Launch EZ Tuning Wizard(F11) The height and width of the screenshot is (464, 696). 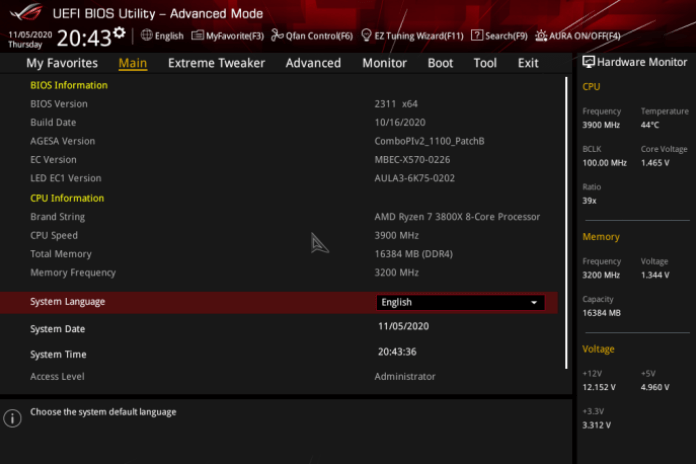(412, 36)
